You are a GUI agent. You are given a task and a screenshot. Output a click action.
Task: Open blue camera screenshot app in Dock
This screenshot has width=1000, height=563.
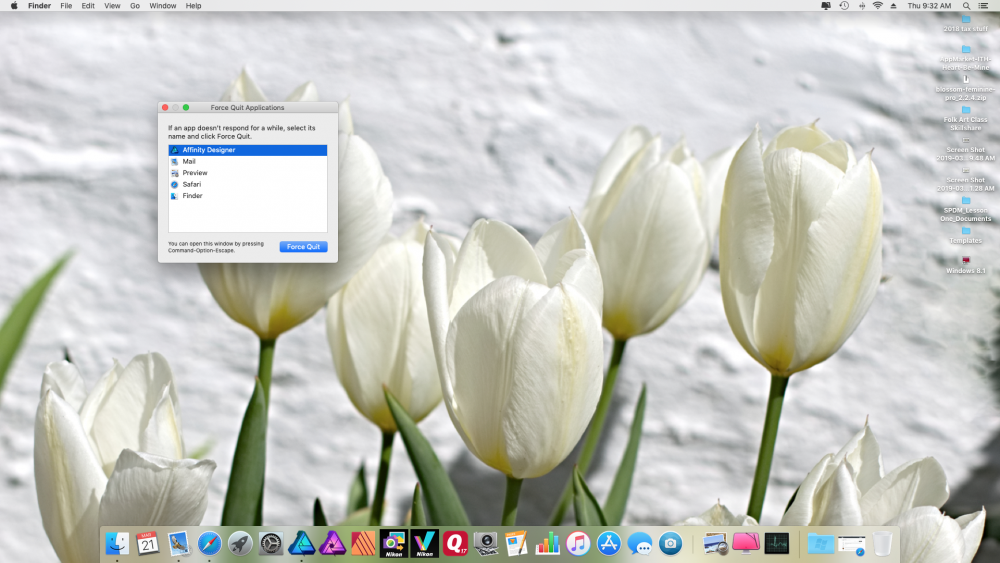(x=670, y=544)
